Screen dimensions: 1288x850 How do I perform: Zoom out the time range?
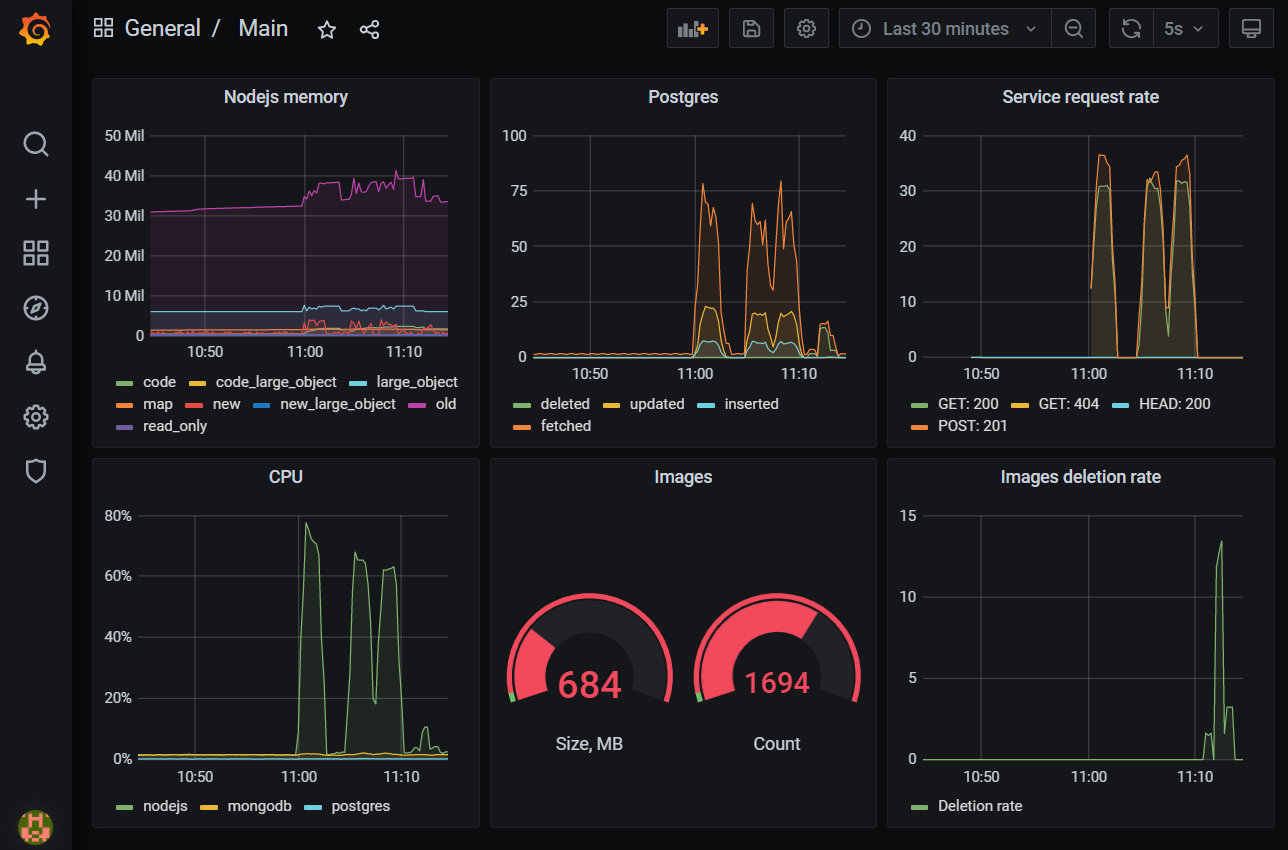coord(1074,29)
